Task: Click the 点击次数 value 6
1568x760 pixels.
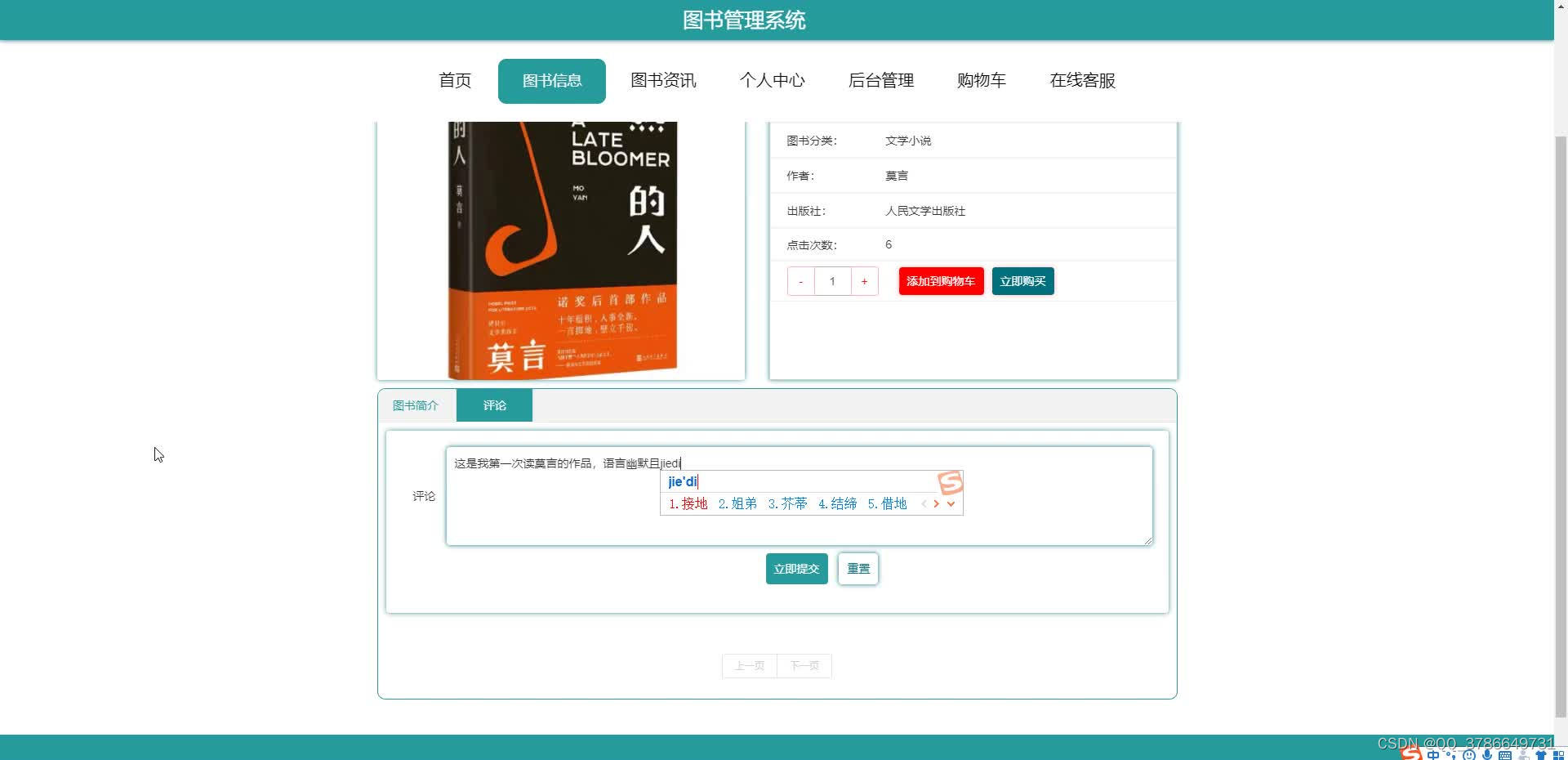Action: [x=889, y=244]
